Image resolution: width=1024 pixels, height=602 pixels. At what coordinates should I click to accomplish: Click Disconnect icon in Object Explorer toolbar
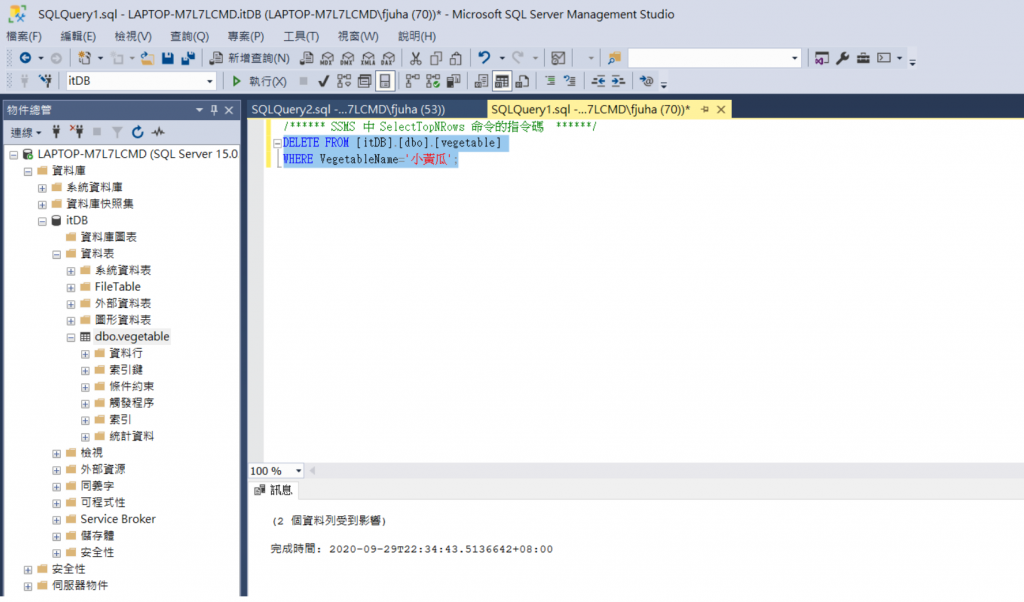pos(76,132)
